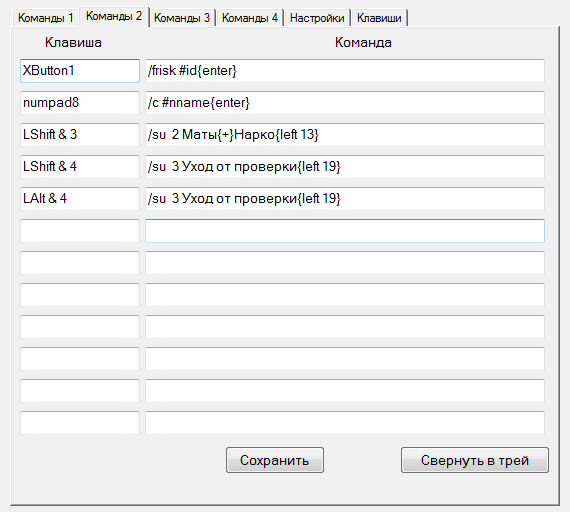570x512 pixels.
Task: Click the LAlt & 4 key field
Action: (x=80, y=199)
